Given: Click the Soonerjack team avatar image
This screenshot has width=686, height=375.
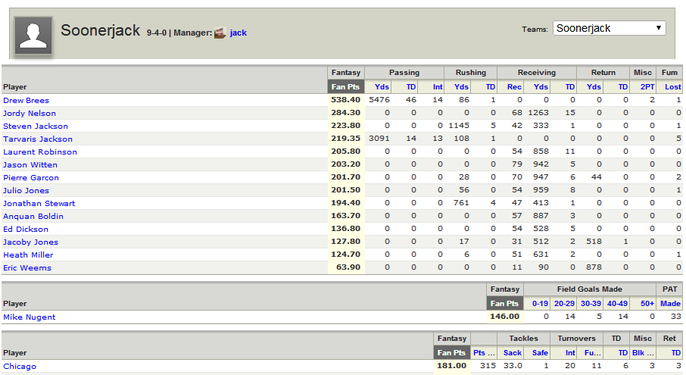Looking at the screenshot, I should tap(33, 35).
